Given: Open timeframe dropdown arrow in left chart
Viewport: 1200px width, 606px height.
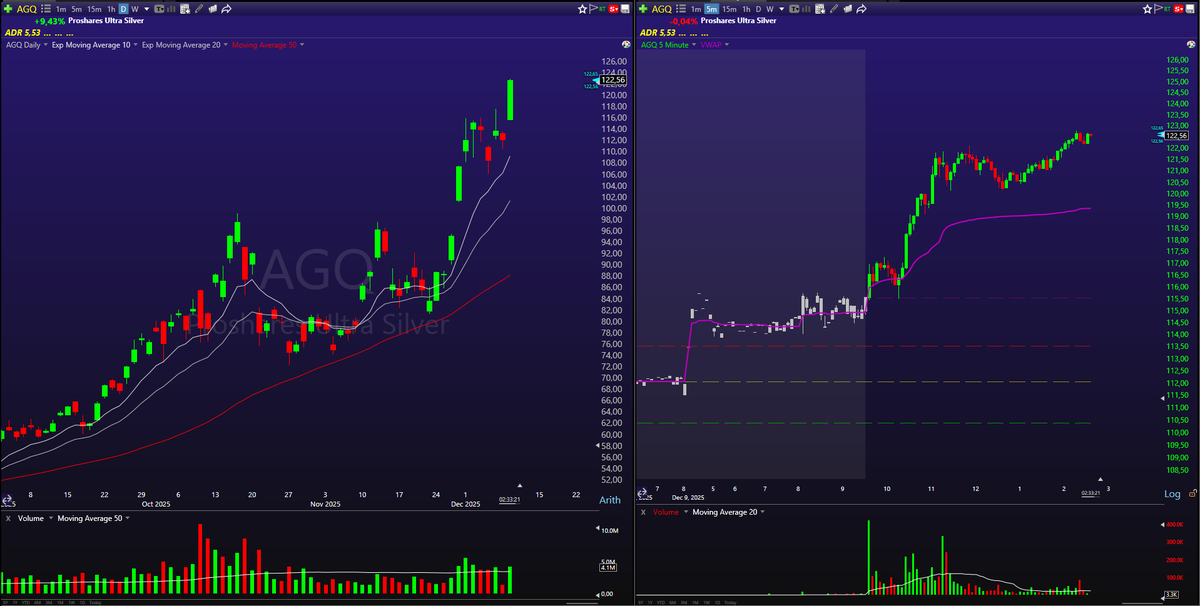Looking at the screenshot, I should (x=147, y=9).
